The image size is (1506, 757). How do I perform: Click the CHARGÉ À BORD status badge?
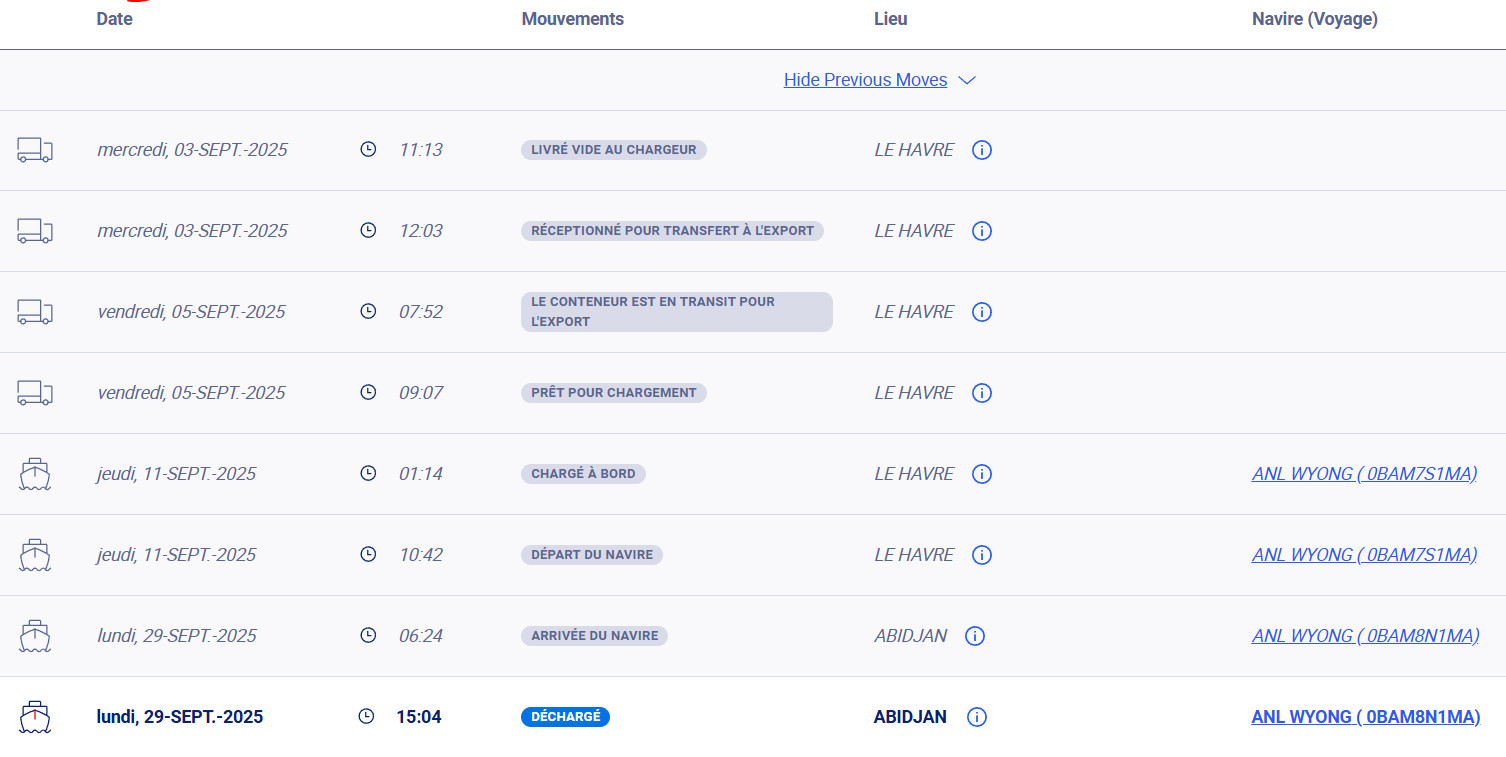[583, 474]
